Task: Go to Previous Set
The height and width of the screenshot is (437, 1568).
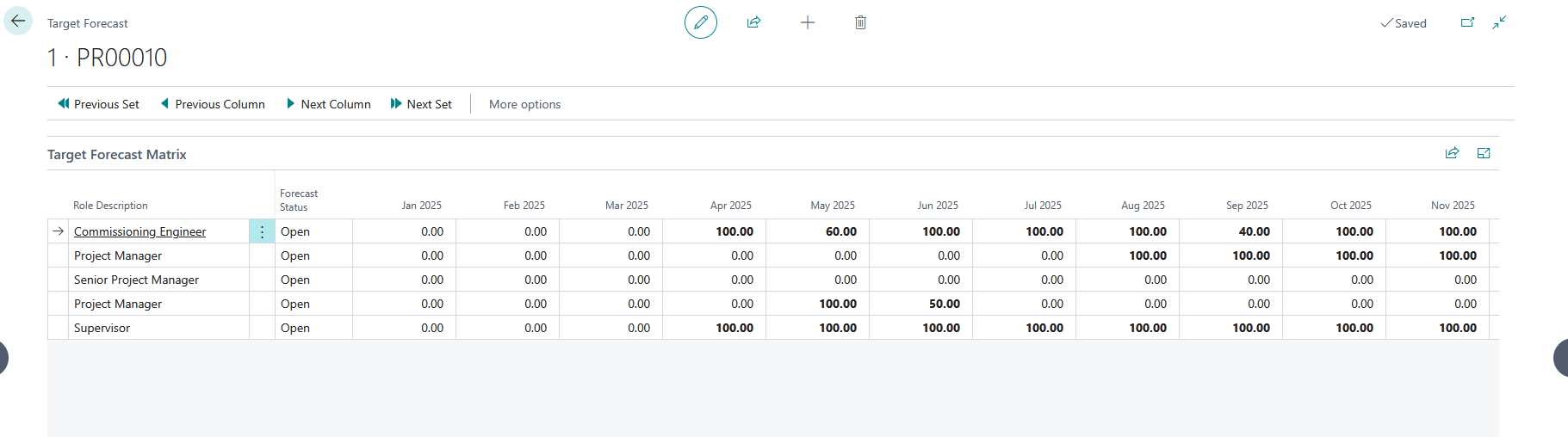Action: click(98, 104)
